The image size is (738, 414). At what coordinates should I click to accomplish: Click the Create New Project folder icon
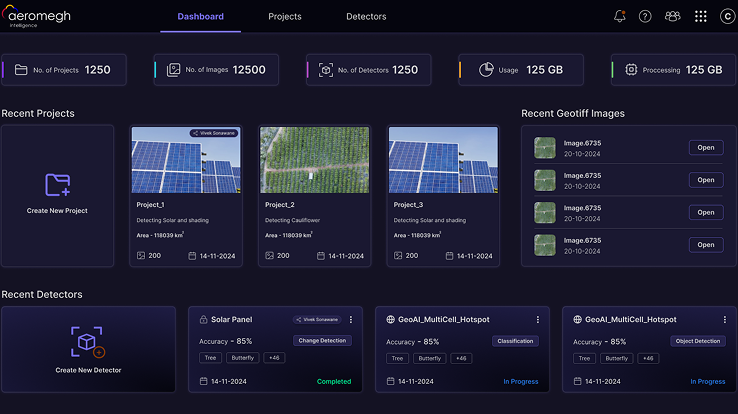click(x=57, y=184)
